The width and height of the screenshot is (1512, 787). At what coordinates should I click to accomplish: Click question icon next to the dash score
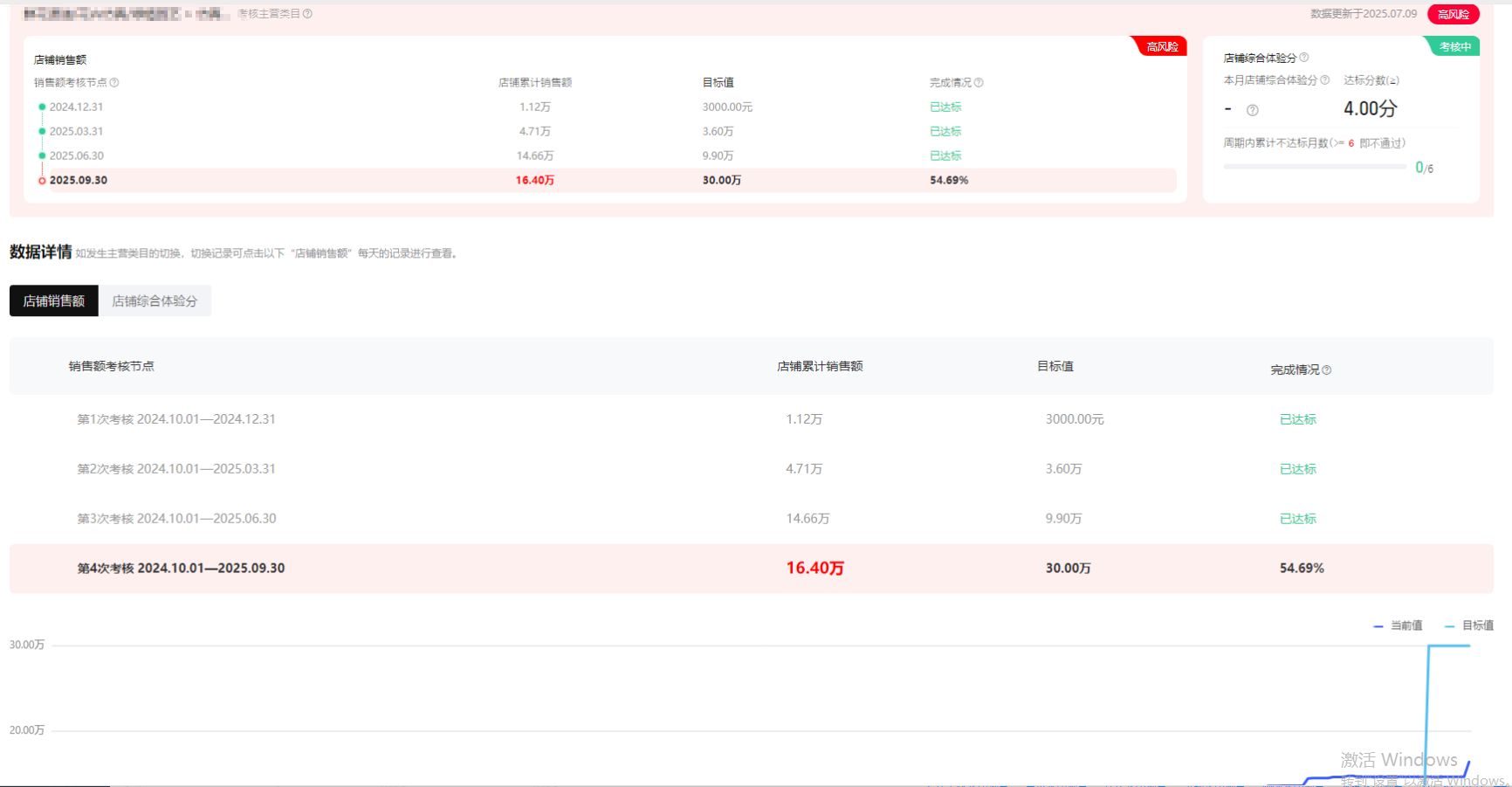point(1253,110)
